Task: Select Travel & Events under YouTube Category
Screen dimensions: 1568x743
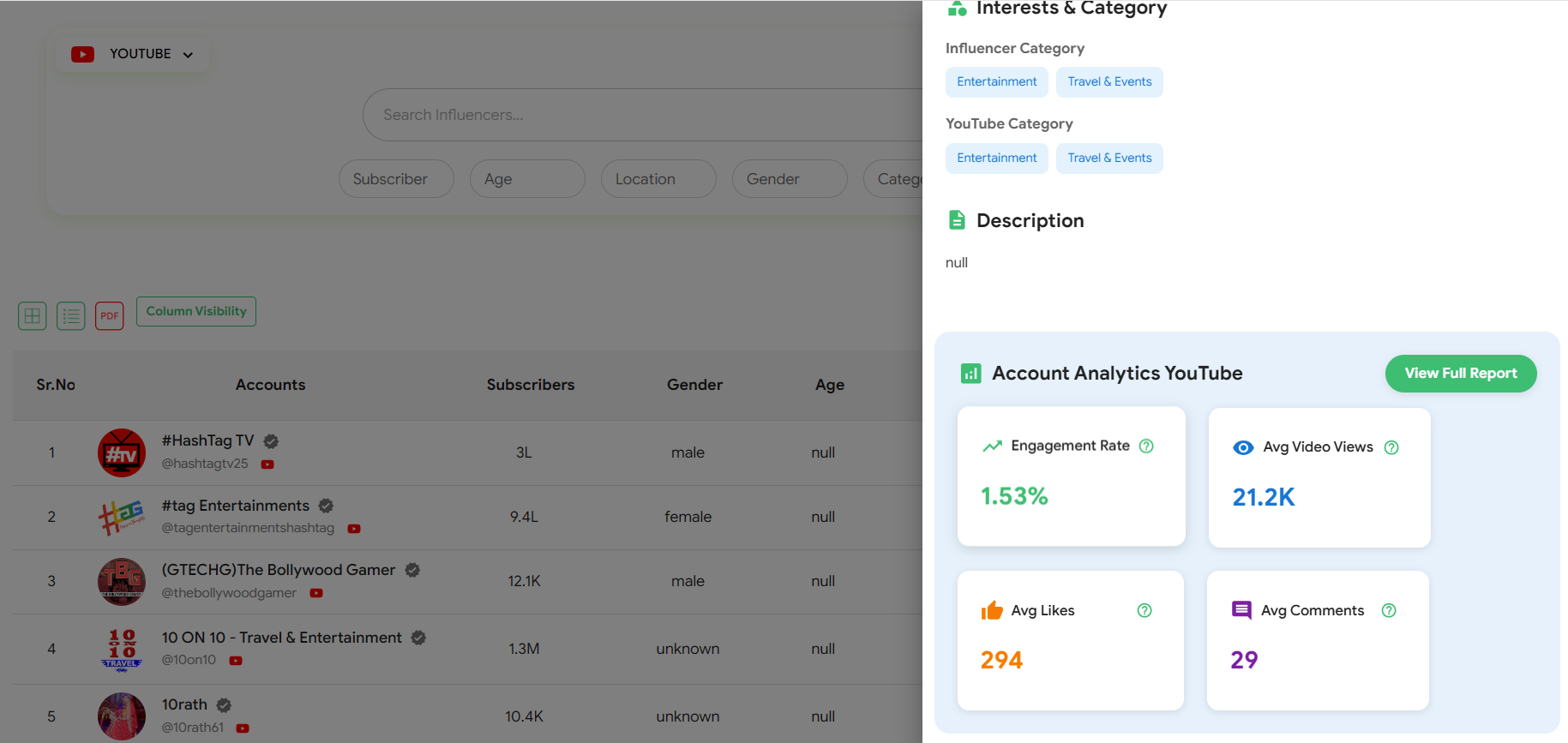Action: 1109,159
